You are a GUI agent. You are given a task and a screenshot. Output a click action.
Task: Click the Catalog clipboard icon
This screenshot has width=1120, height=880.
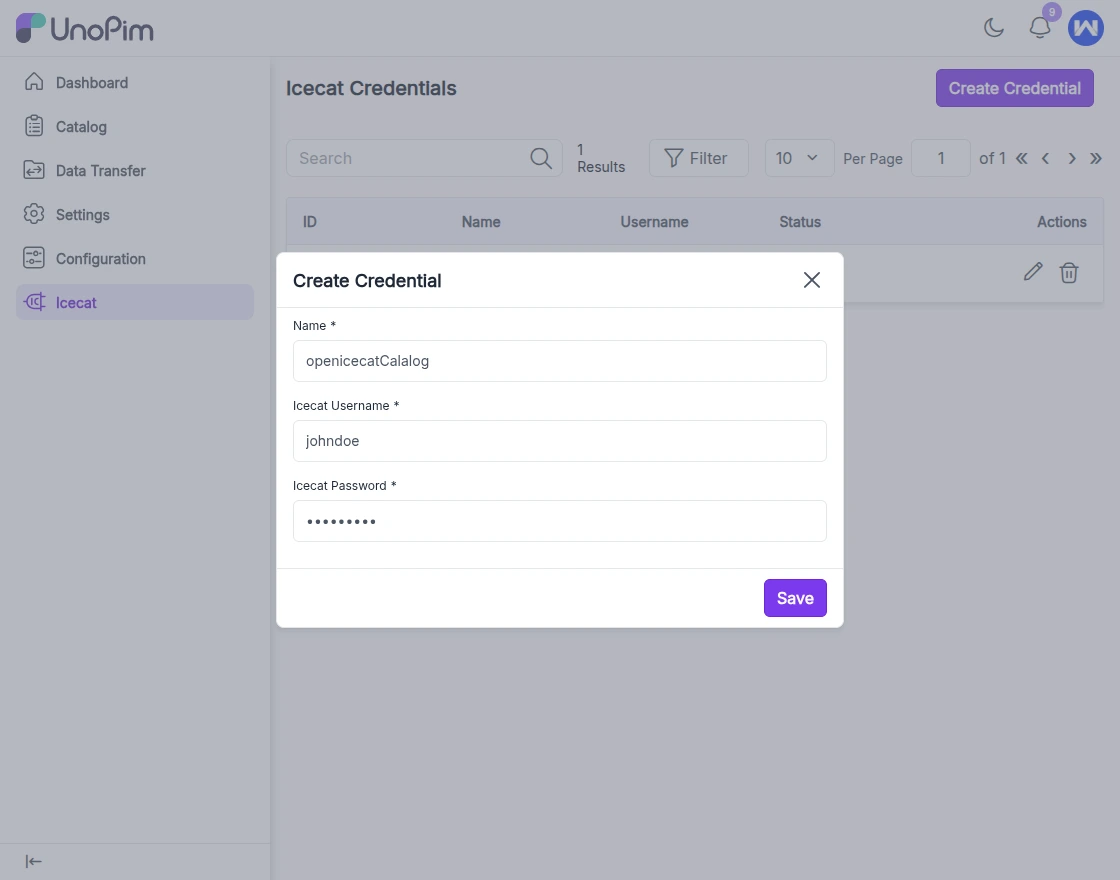34,126
